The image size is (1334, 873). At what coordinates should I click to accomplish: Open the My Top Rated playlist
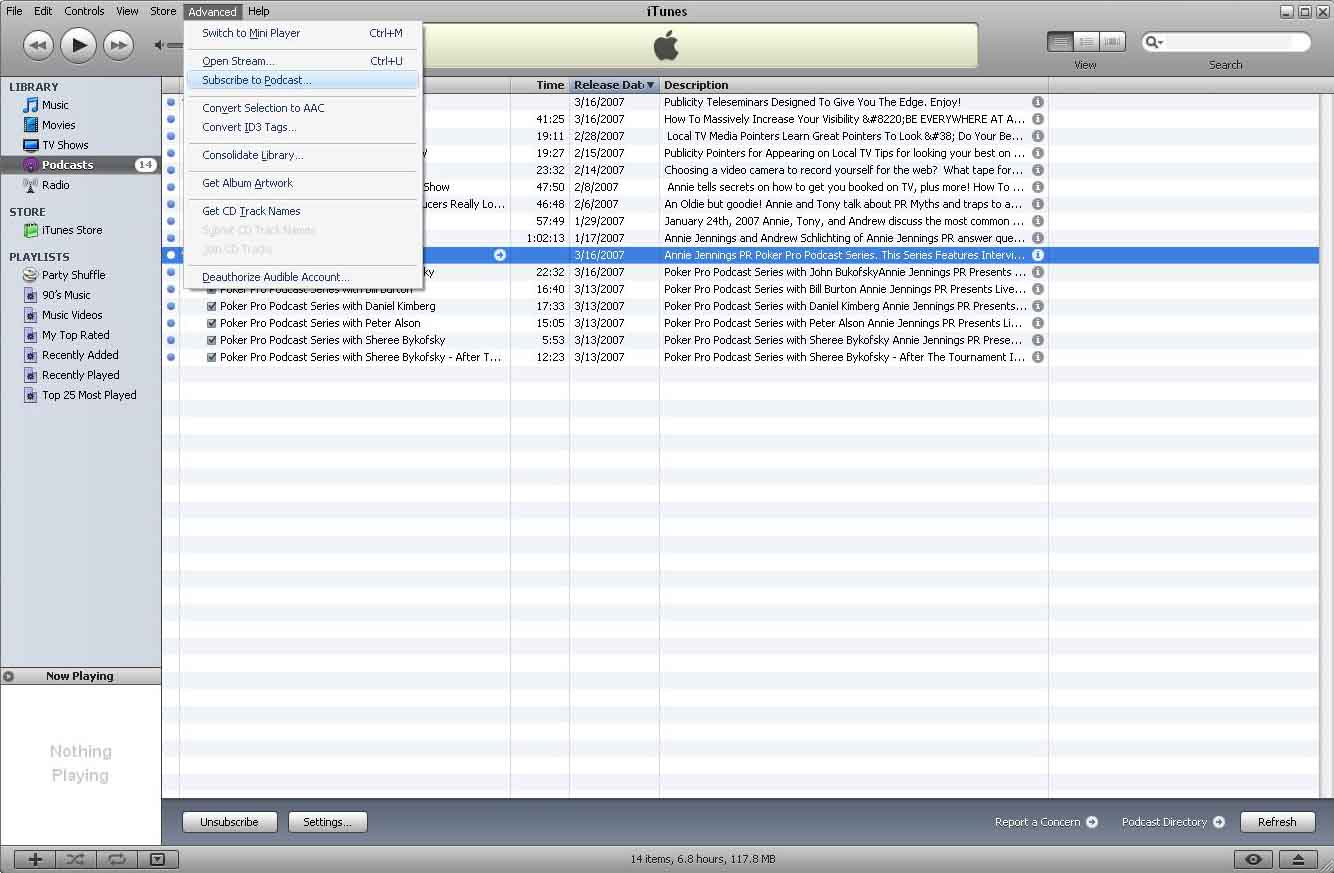(75, 335)
